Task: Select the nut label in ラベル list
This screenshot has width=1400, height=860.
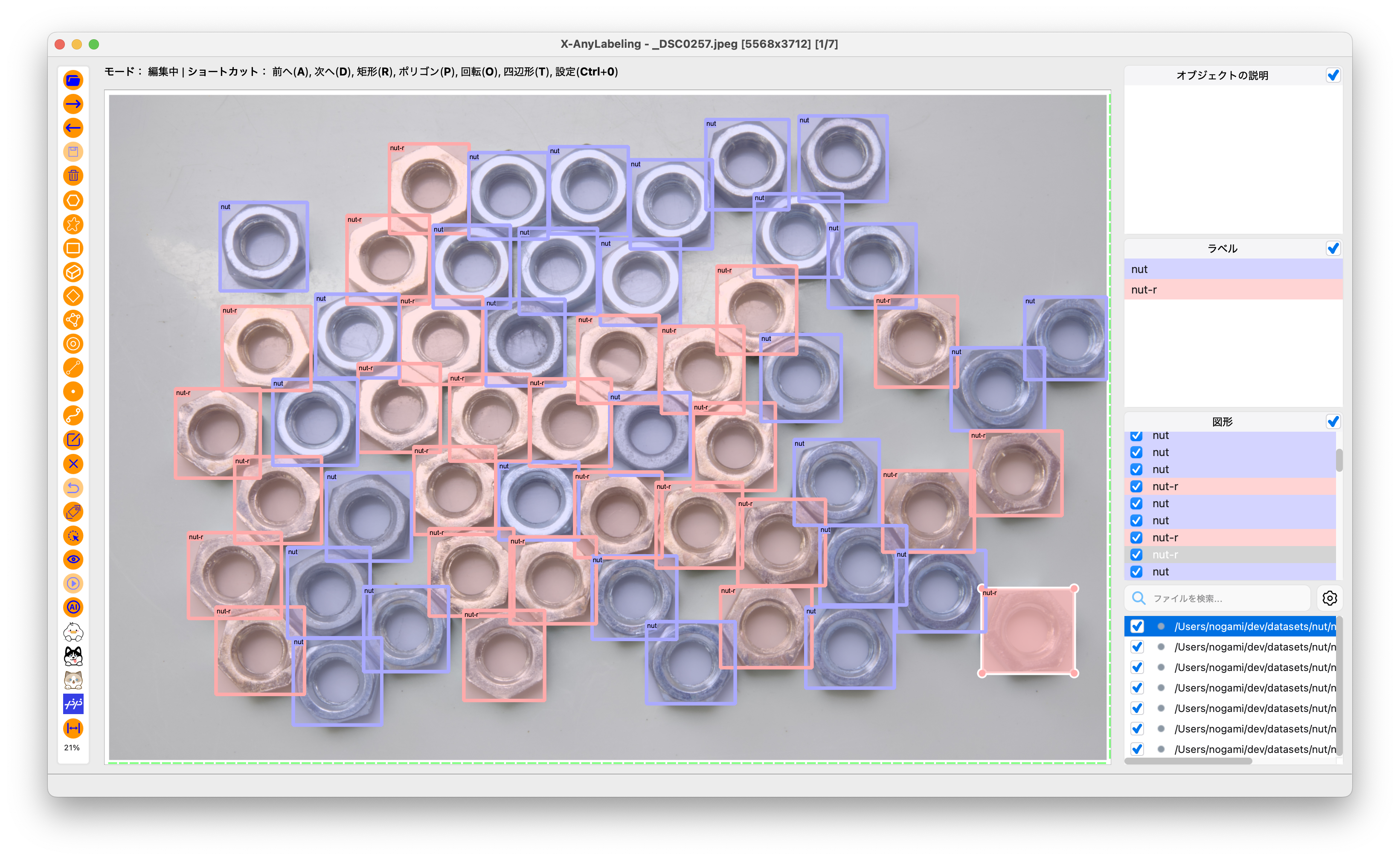Action: pyautogui.click(x=1233, y=269)
